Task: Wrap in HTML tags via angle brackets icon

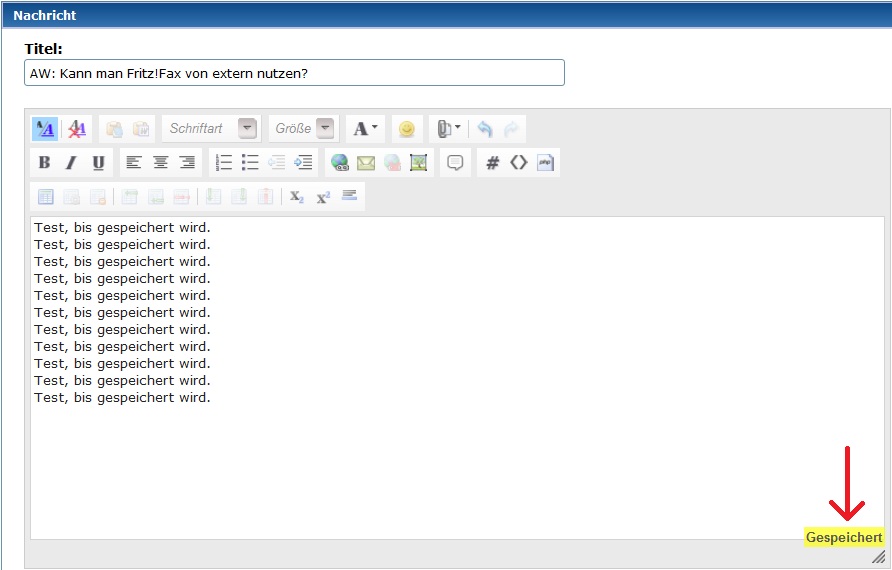Action: 519,163
